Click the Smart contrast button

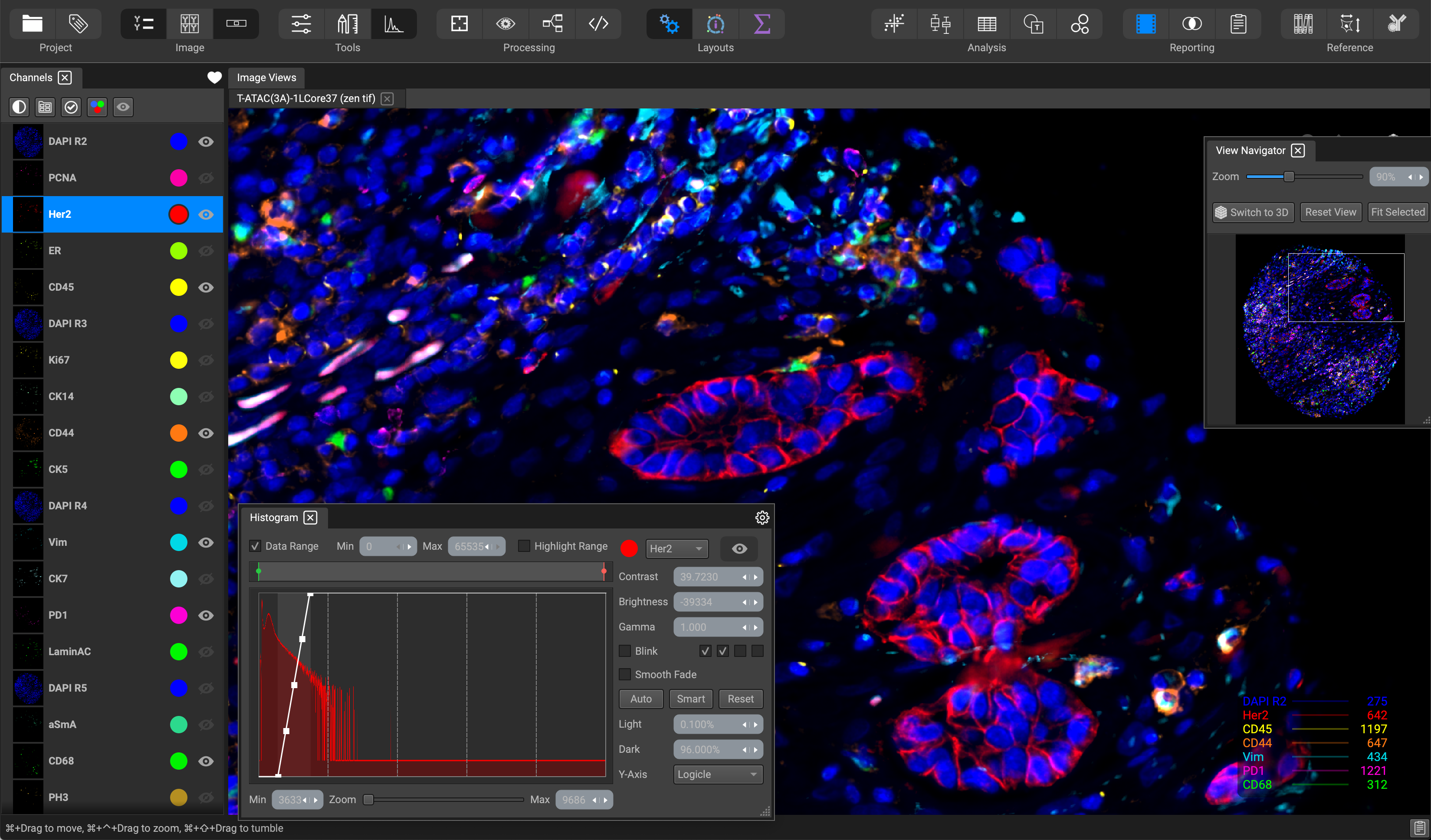point(690,699)
